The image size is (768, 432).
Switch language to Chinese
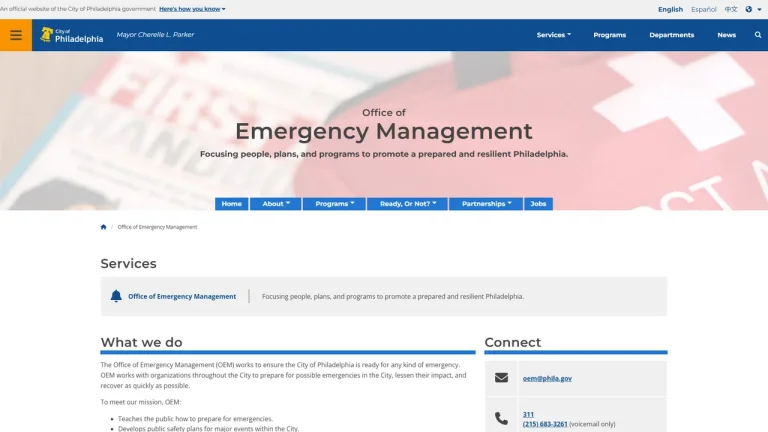tap(731, 9)
